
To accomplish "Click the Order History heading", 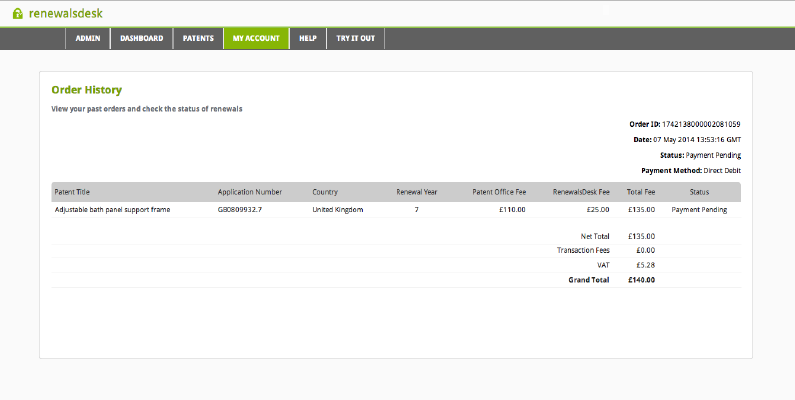I will [x=87, y=90].
